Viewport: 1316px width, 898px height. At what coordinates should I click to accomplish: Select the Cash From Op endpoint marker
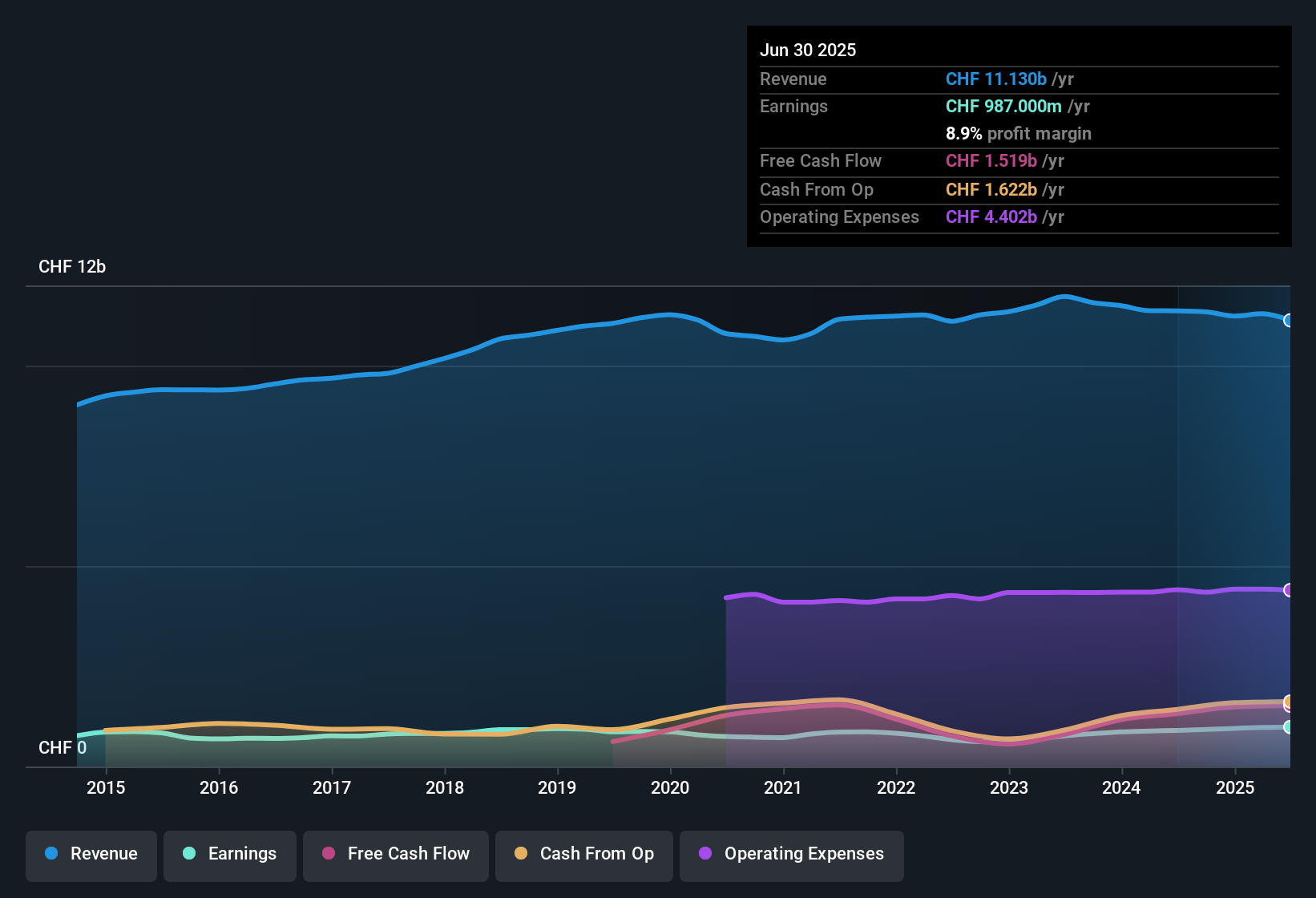(x=1289, y=702)
